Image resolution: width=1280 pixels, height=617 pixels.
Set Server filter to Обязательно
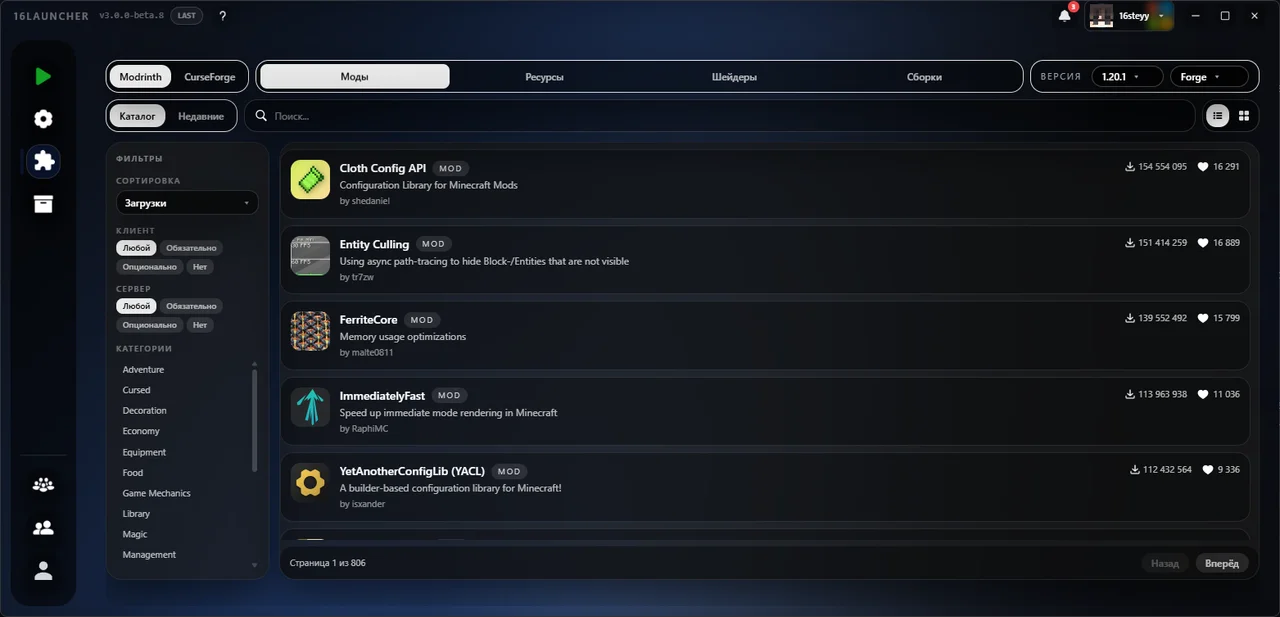tap(191, 306)
